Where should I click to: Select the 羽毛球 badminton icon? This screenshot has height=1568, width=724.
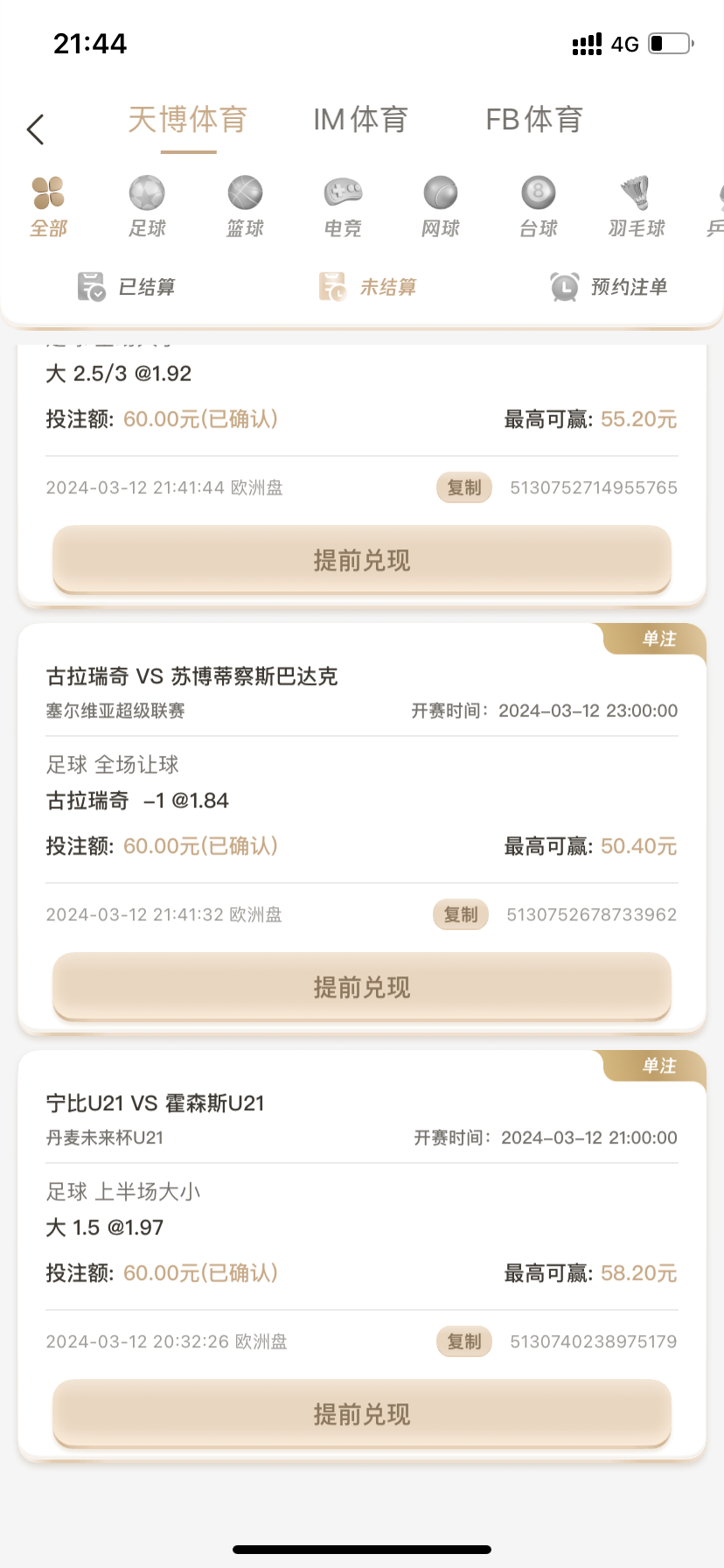tap(637, 193)
